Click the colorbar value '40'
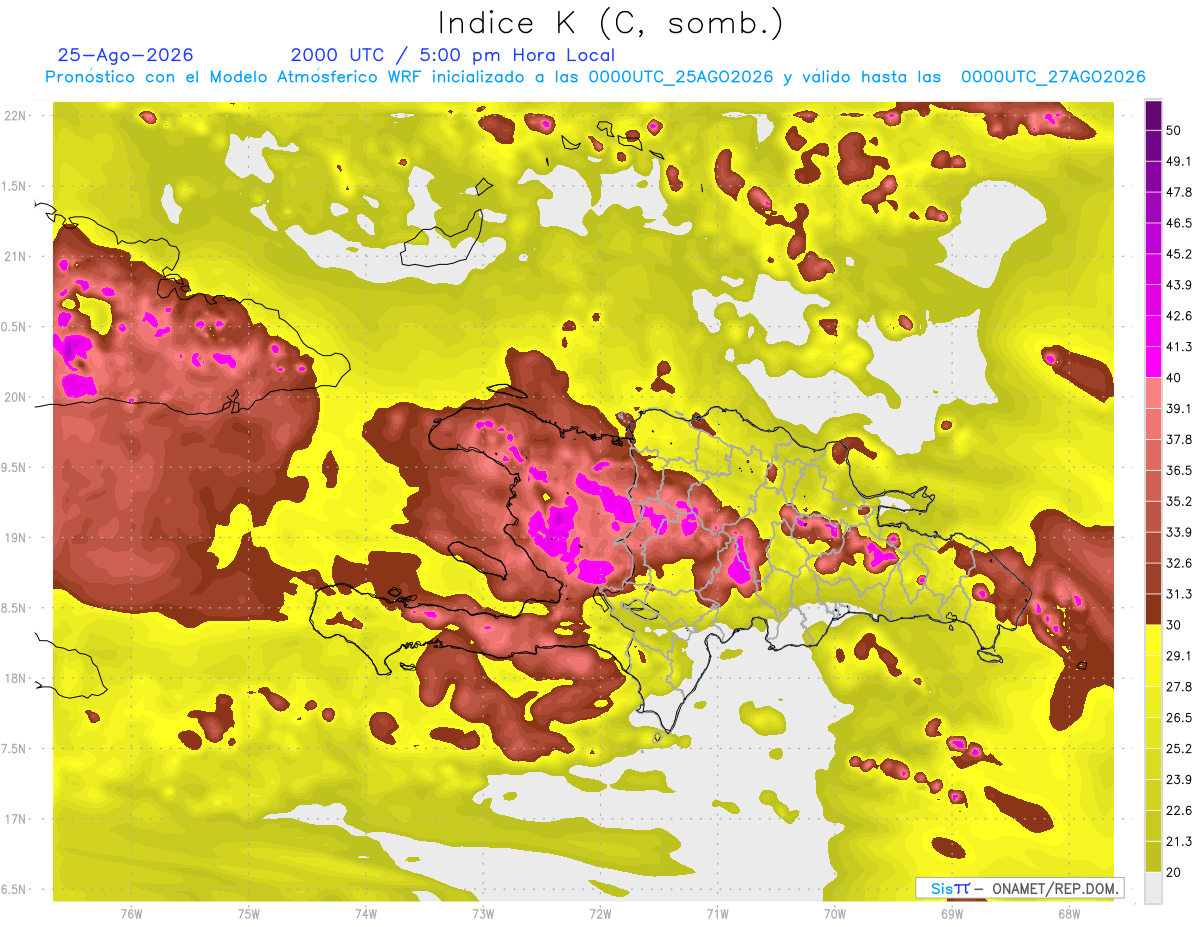 [x=1176, y=378]
